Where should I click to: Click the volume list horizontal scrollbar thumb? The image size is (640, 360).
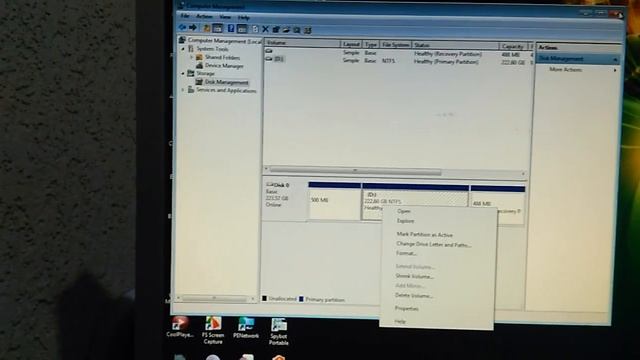tap(355, 171)
